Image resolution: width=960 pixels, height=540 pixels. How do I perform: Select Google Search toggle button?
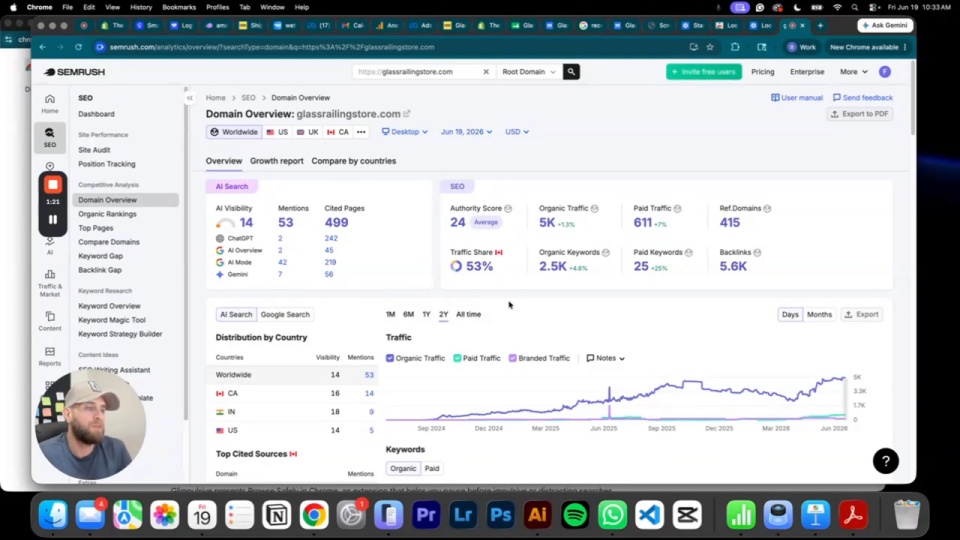[x=285, y=315]
